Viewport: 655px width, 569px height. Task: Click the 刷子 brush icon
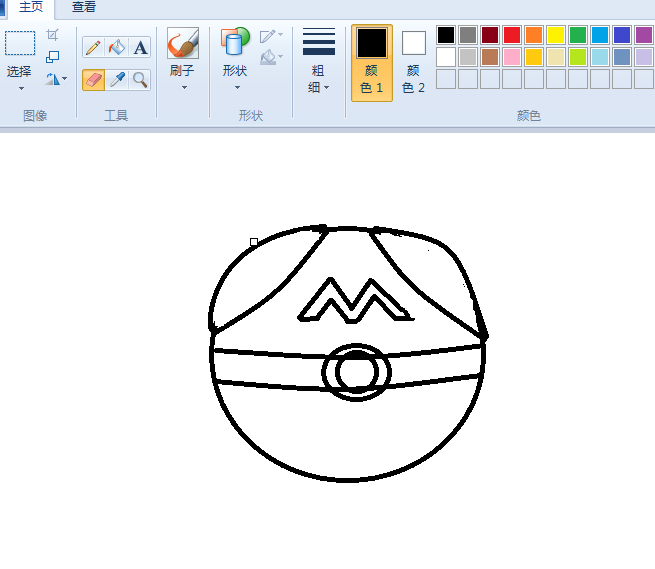click(x=183, y=43)
